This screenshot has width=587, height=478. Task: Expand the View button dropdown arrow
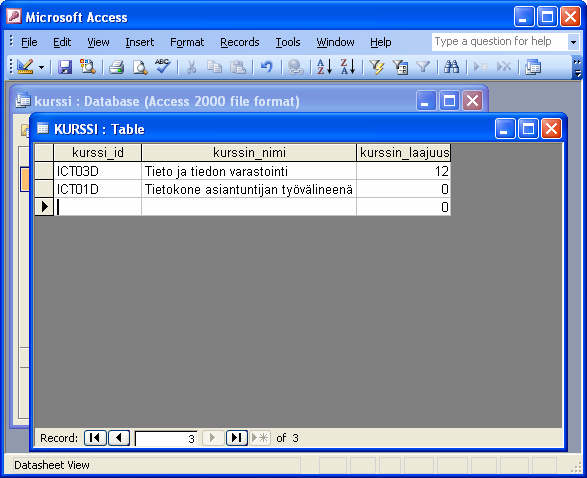pos(41,68)
